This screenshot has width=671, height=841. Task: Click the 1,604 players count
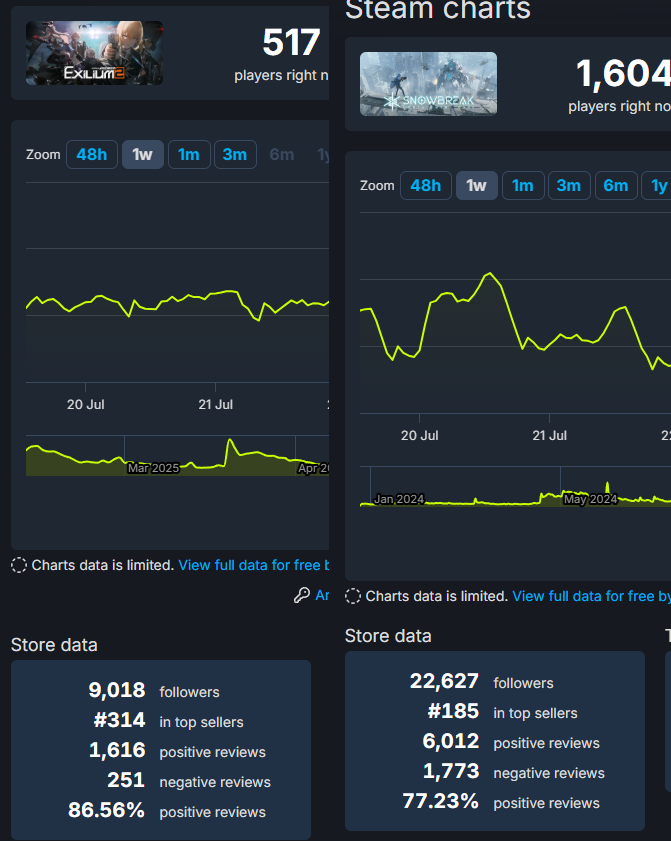click(x=623, y=73)
